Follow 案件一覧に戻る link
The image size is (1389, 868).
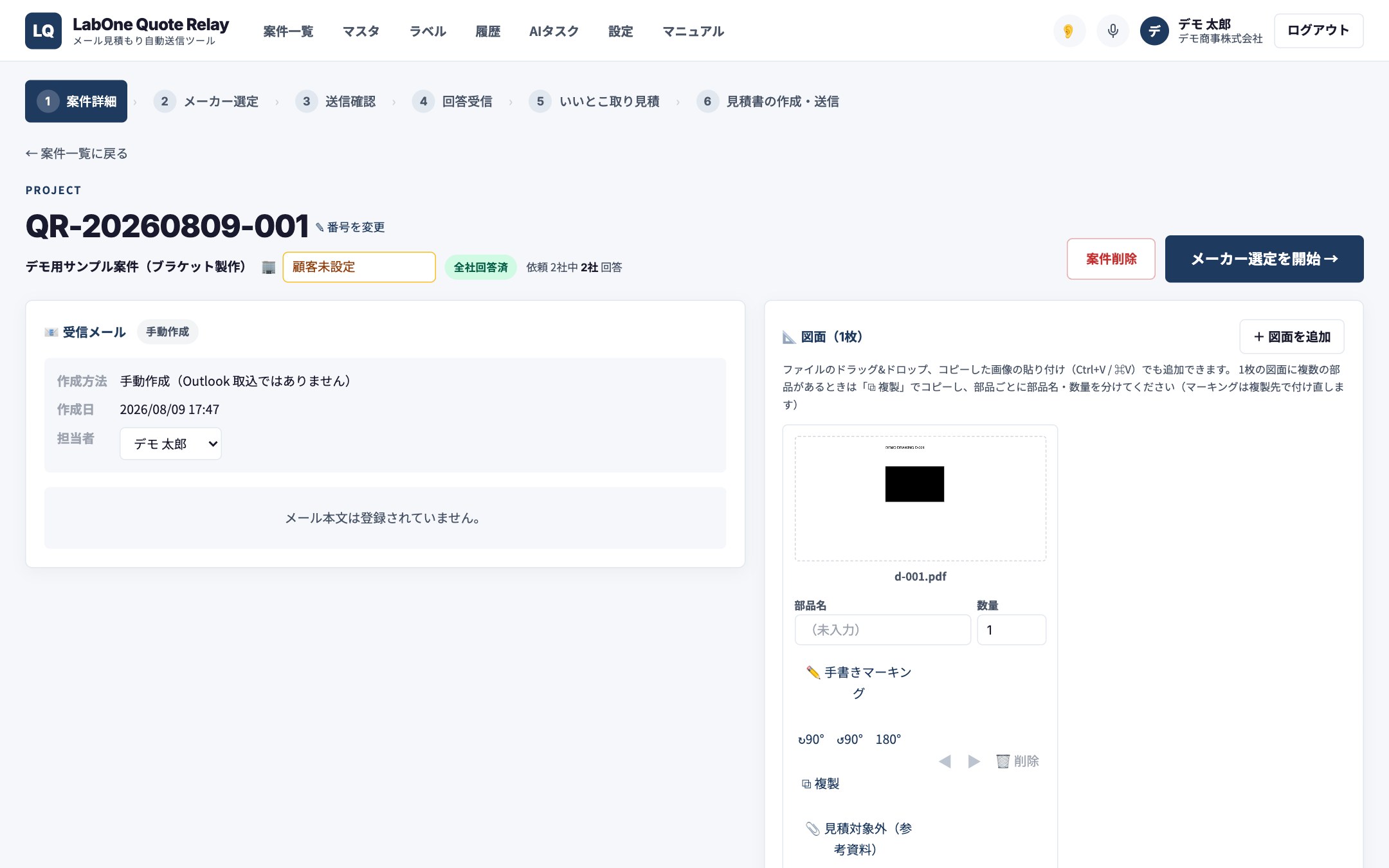tap(77, 153)
